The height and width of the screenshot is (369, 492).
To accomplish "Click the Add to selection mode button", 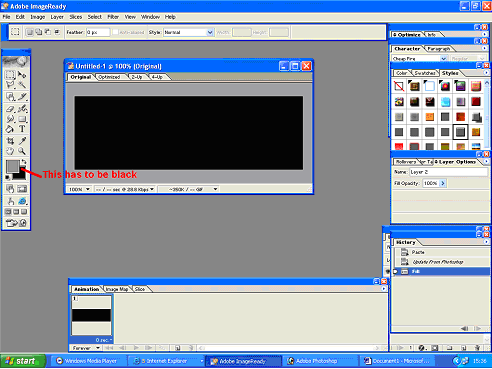I will (39, 32).
